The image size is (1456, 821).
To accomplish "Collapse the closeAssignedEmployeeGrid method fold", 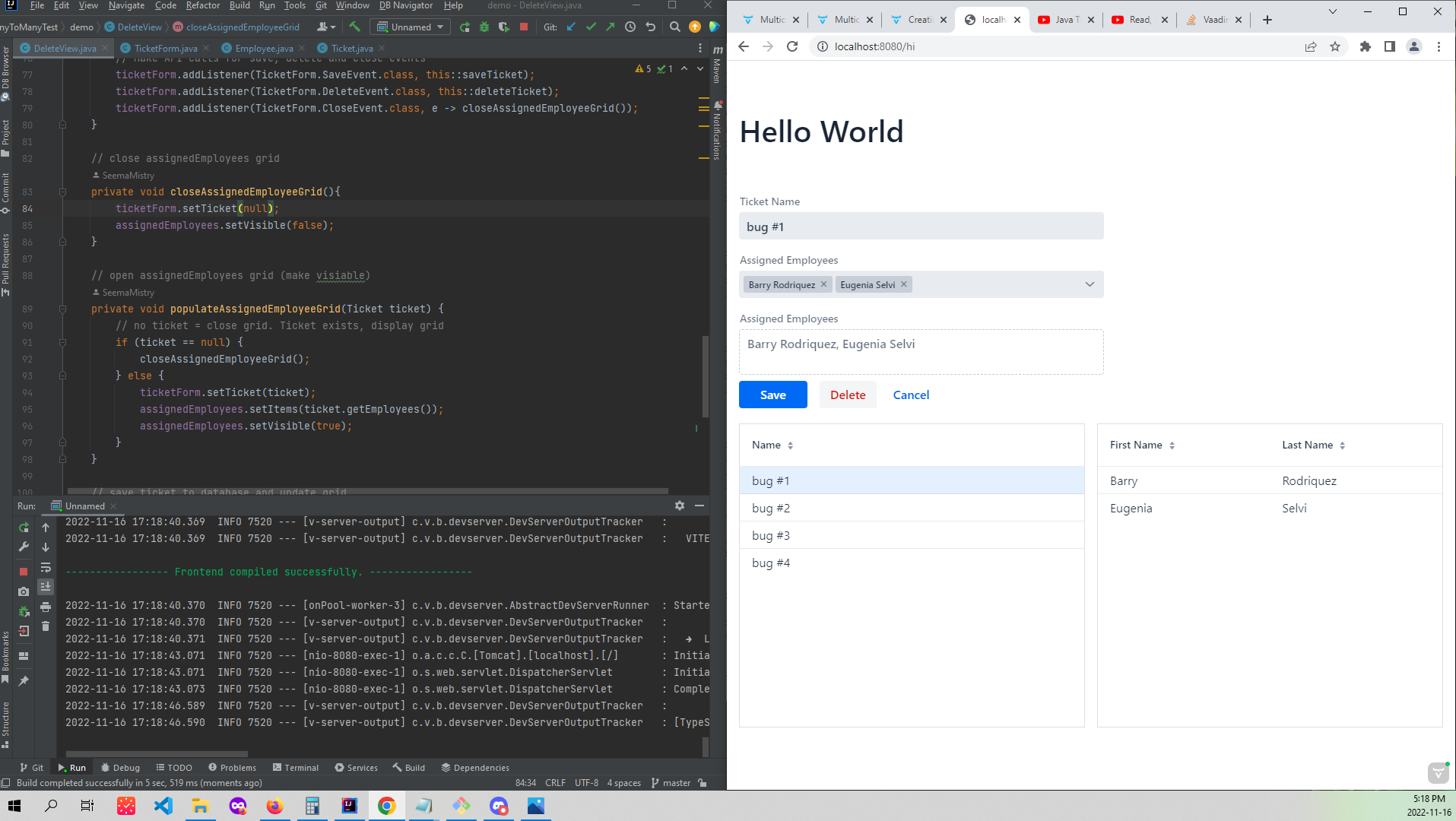I will [x=63, y=192].
